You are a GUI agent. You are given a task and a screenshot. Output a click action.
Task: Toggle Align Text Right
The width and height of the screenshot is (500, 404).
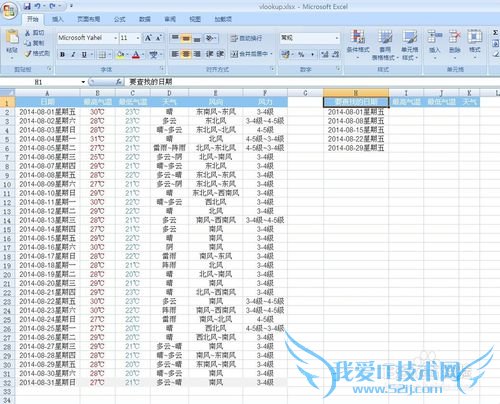coord(197,54)
